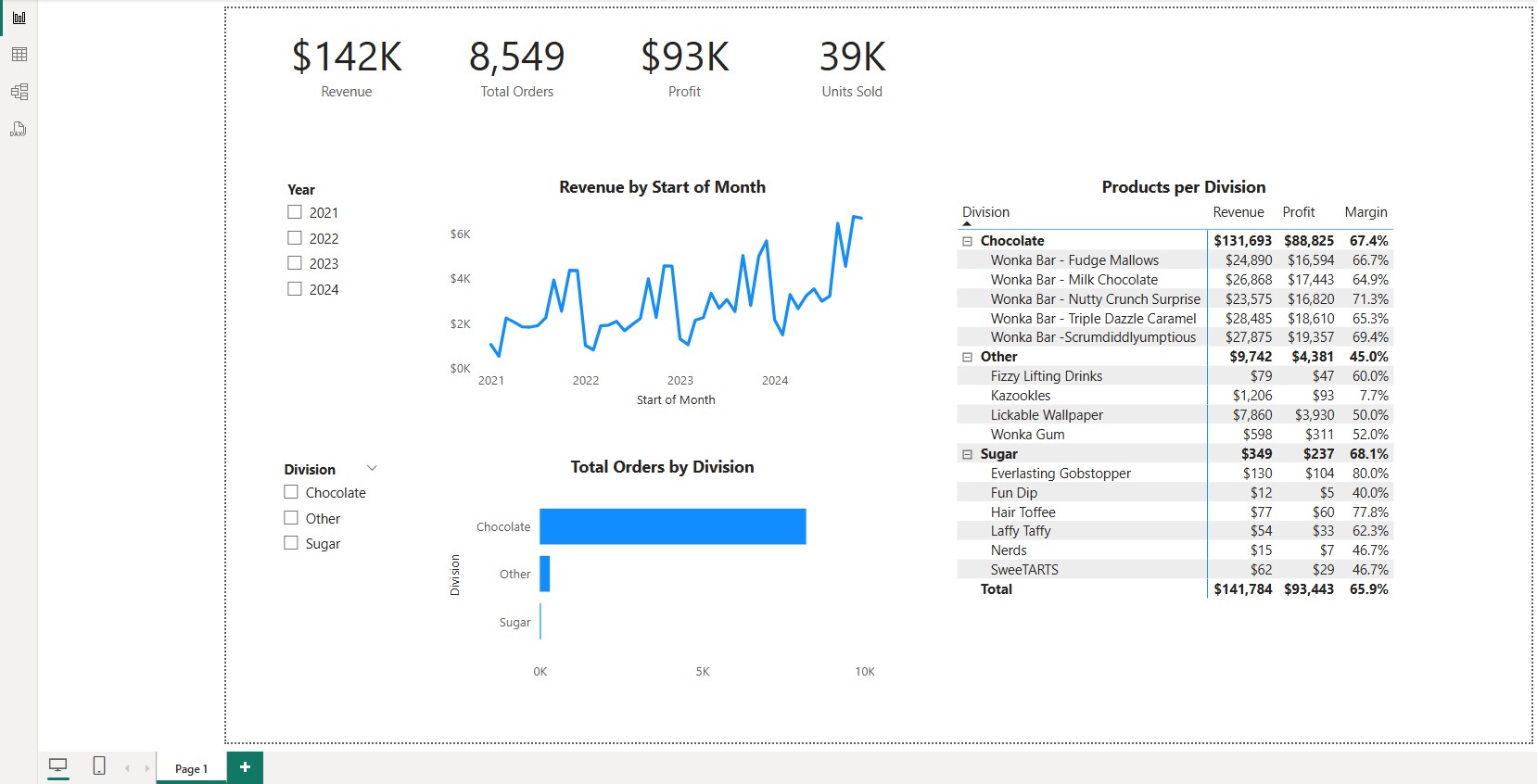This screenshot has height=784, width=1537.
Task: Click the 39K Units Sold card
Action: coord(852,68)
